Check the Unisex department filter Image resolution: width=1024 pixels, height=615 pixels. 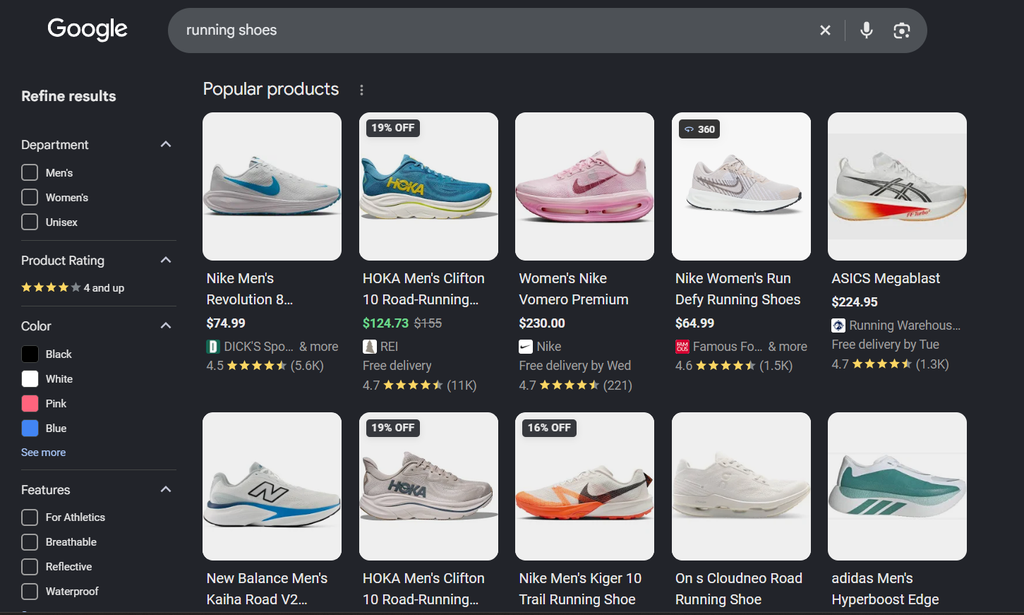29,222
